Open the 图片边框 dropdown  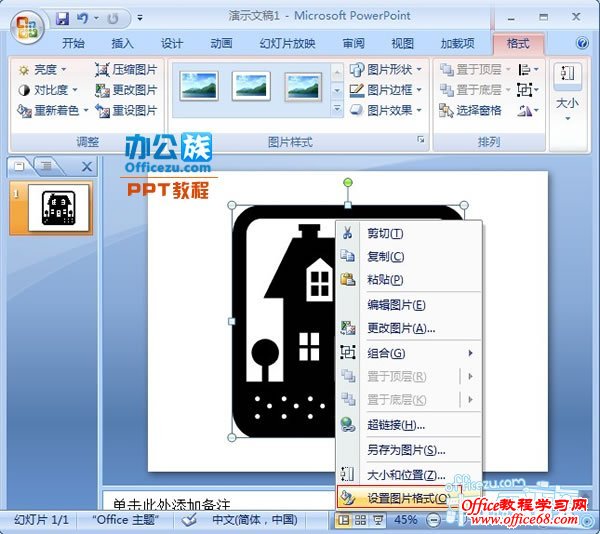(x=385, y=90)
